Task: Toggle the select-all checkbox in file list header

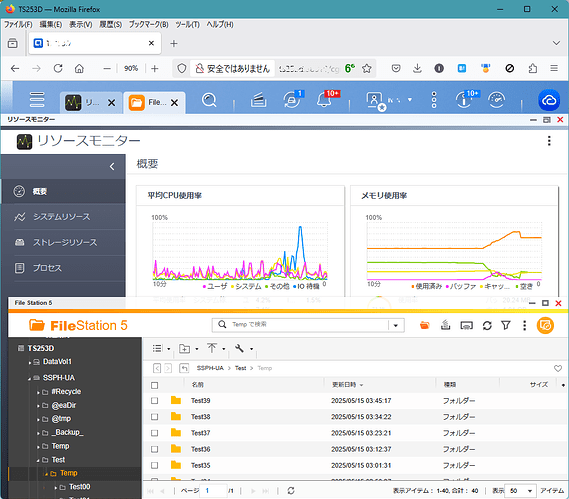Action: coord(155,385)
